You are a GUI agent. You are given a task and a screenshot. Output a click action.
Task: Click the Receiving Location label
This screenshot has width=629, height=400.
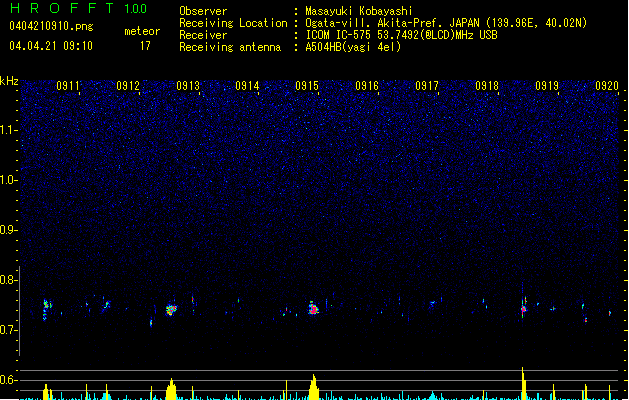(x=233, y=23)
